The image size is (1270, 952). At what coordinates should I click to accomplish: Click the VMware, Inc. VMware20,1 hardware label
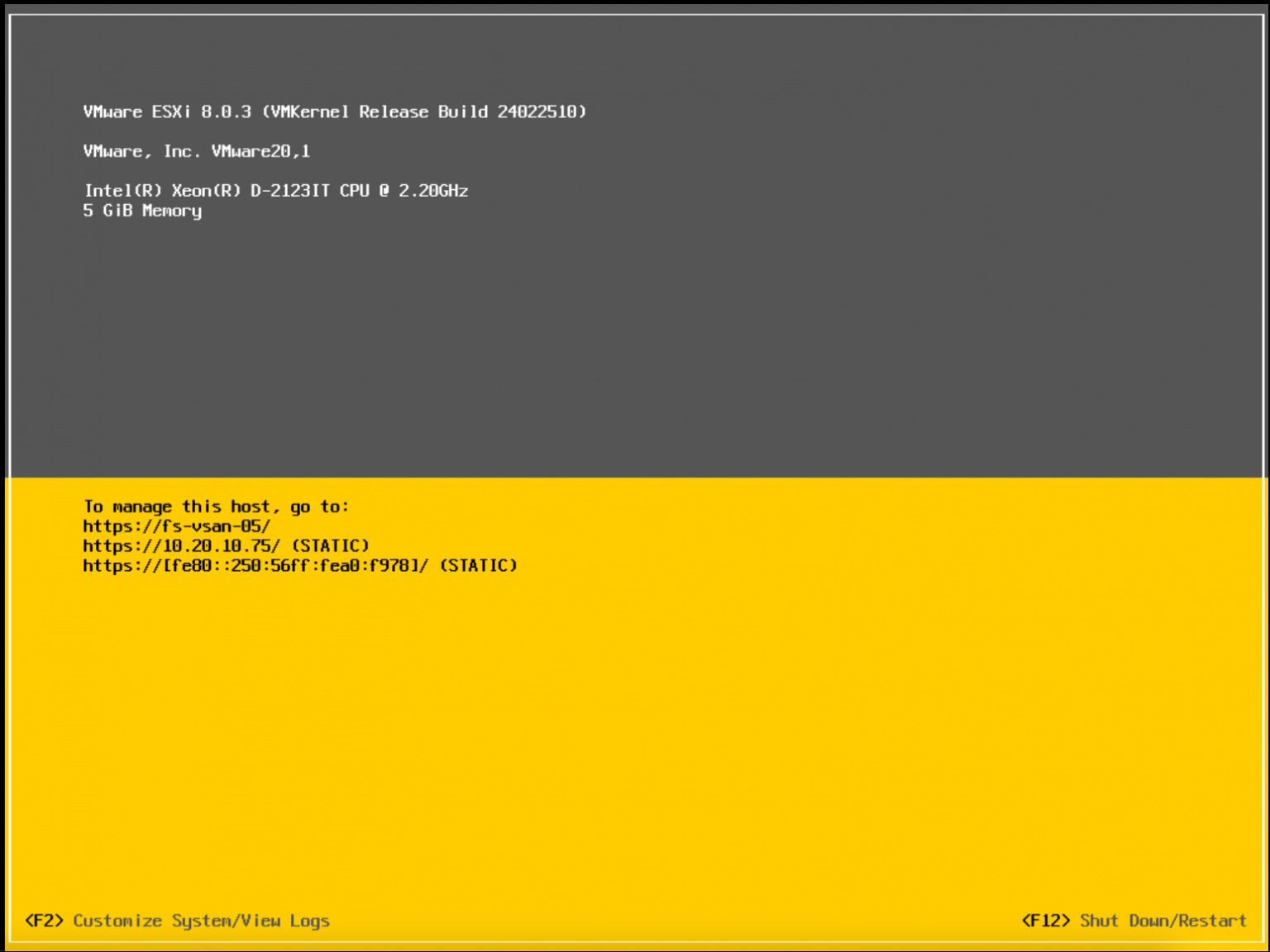[x=197, y=151]
